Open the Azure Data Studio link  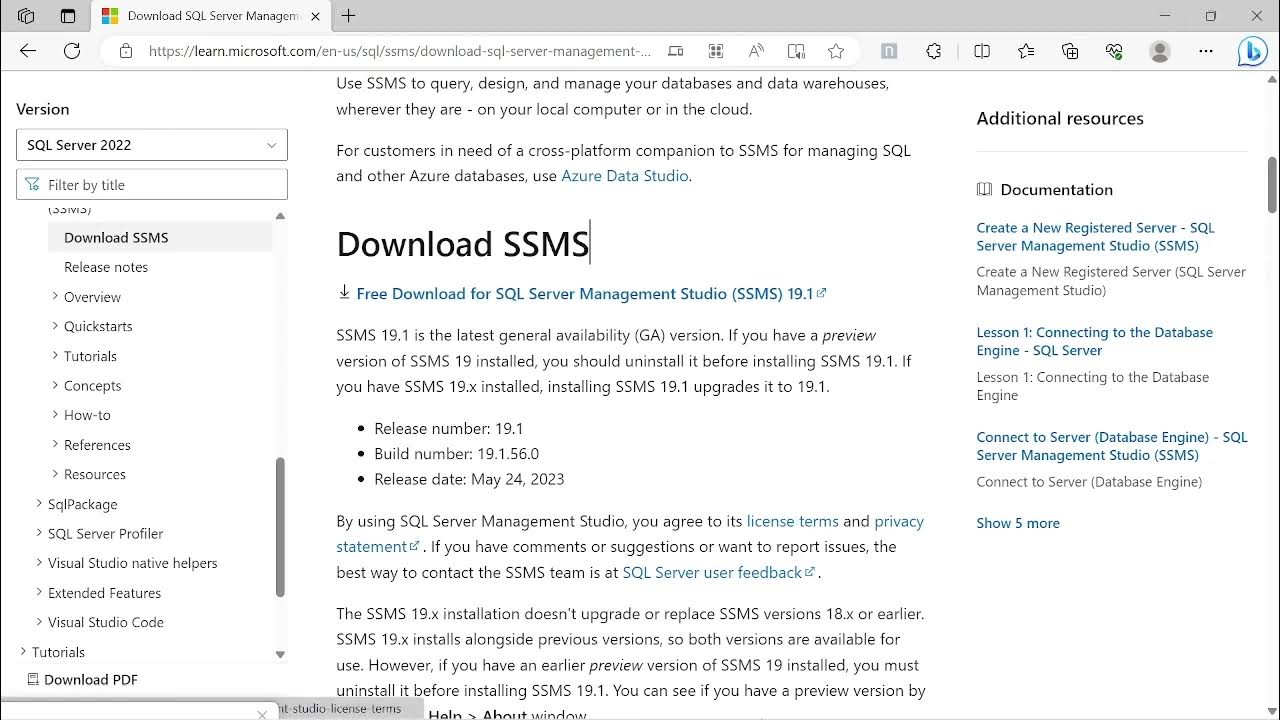[625, 176]
